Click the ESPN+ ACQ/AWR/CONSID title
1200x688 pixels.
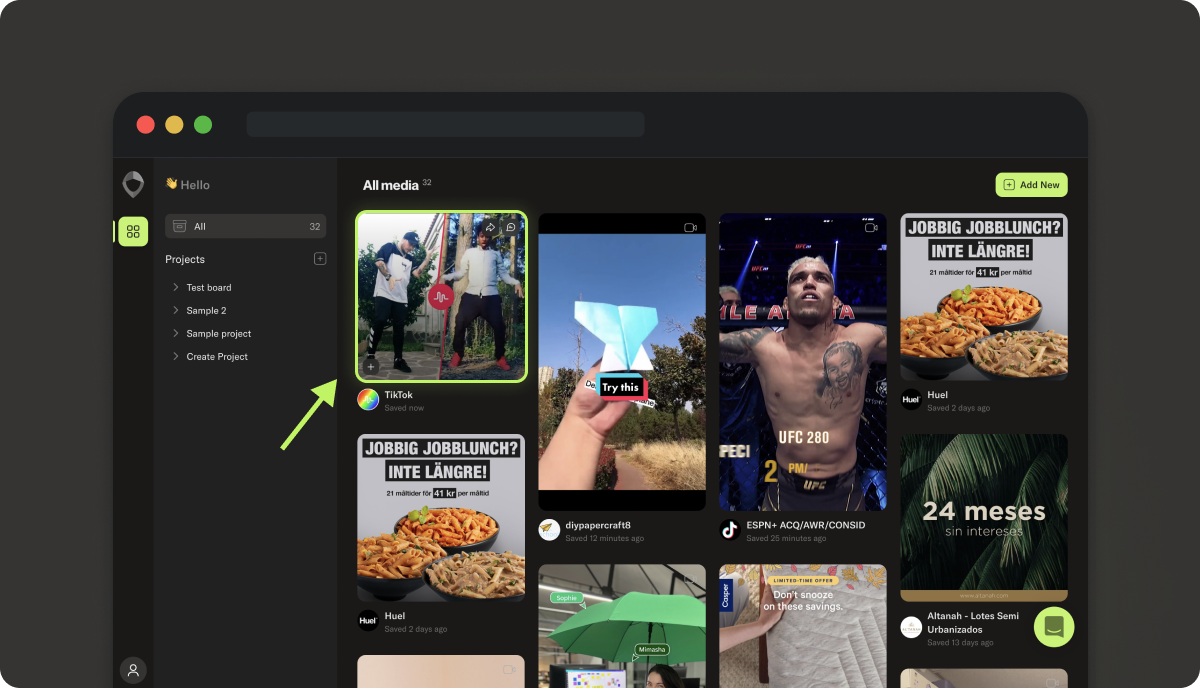[806, 525]
